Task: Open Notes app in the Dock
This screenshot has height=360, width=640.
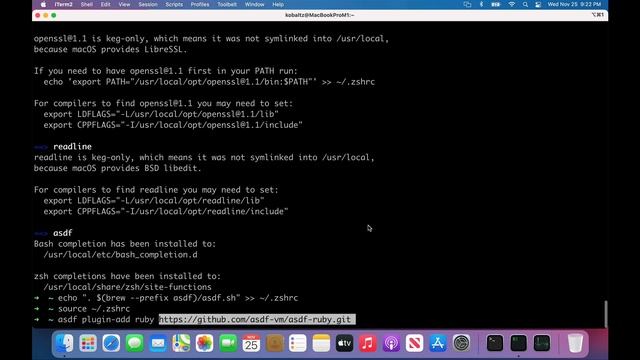Action: click(x=321, y=343)
